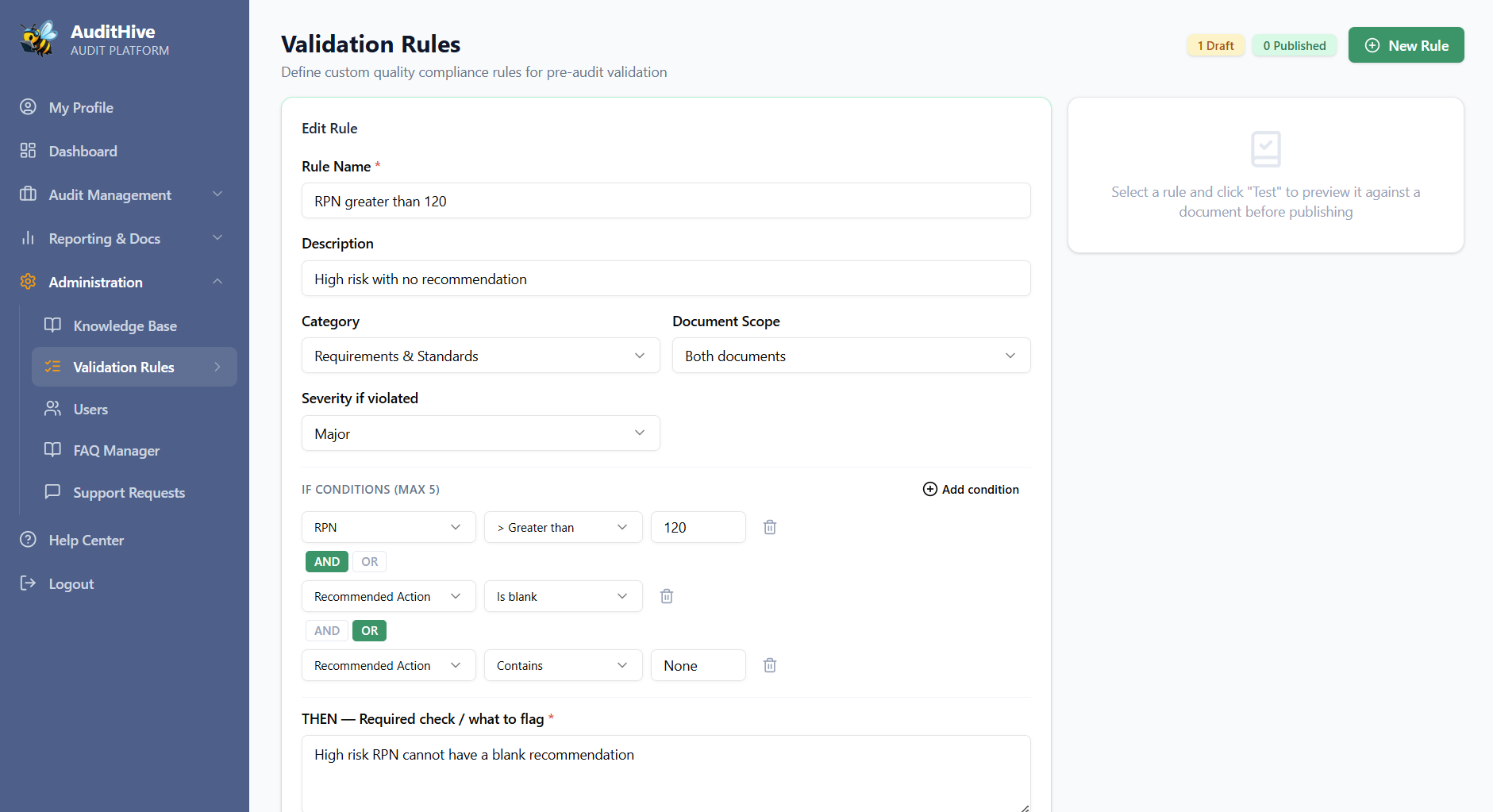Click the Logout arrow icon
The image size is (1493, 812).
tap(28, 583)
